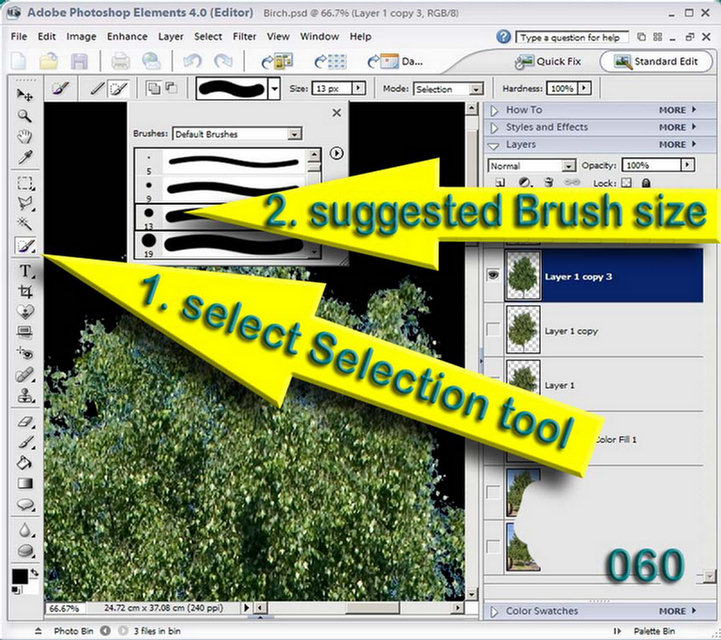Image resolution: width=721 pixels, height=640 pixels.
Task: Create a new layer icon in Layers palette
Action: (500, 183)
